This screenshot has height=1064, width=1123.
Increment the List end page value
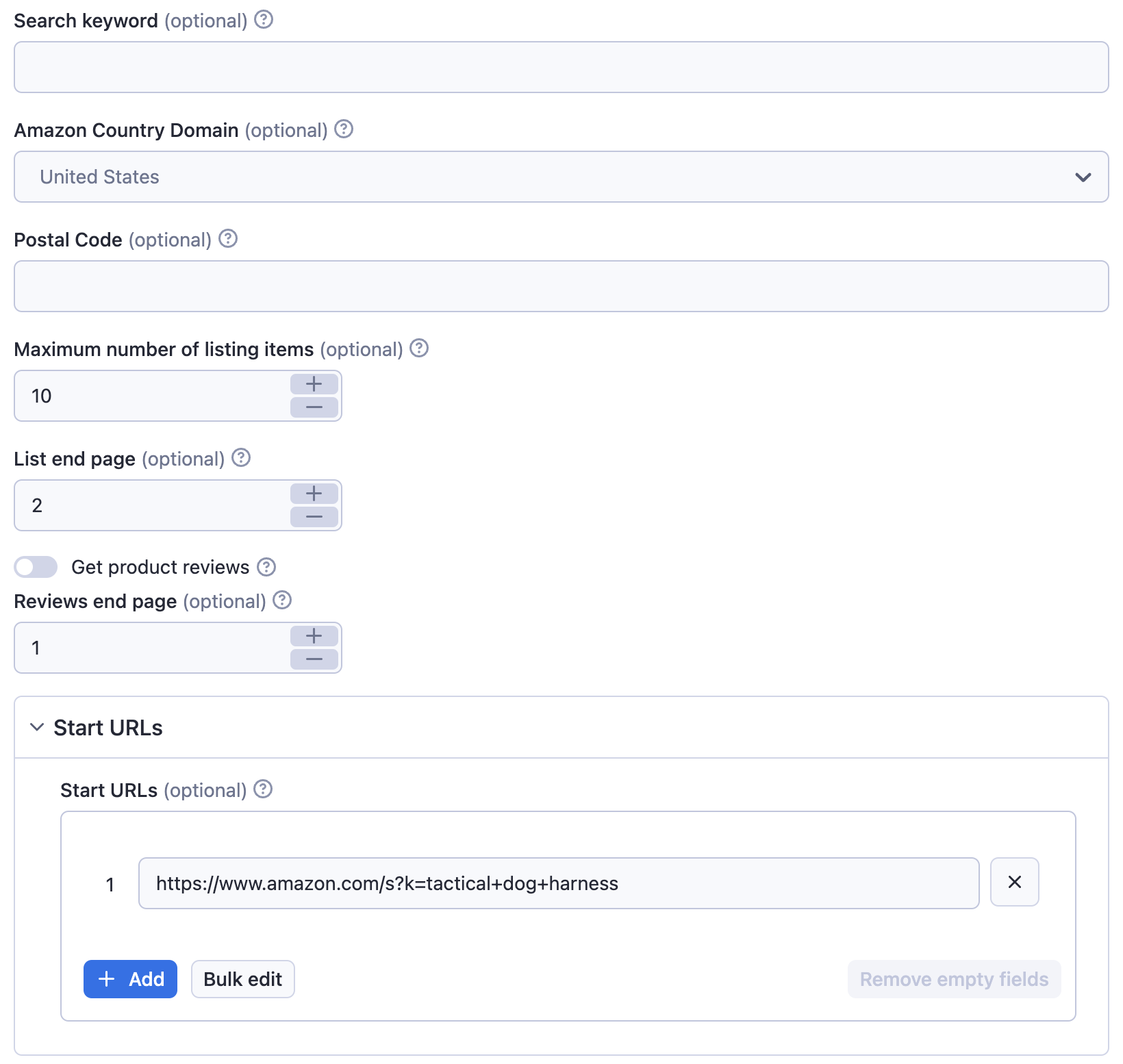point(314,494)
